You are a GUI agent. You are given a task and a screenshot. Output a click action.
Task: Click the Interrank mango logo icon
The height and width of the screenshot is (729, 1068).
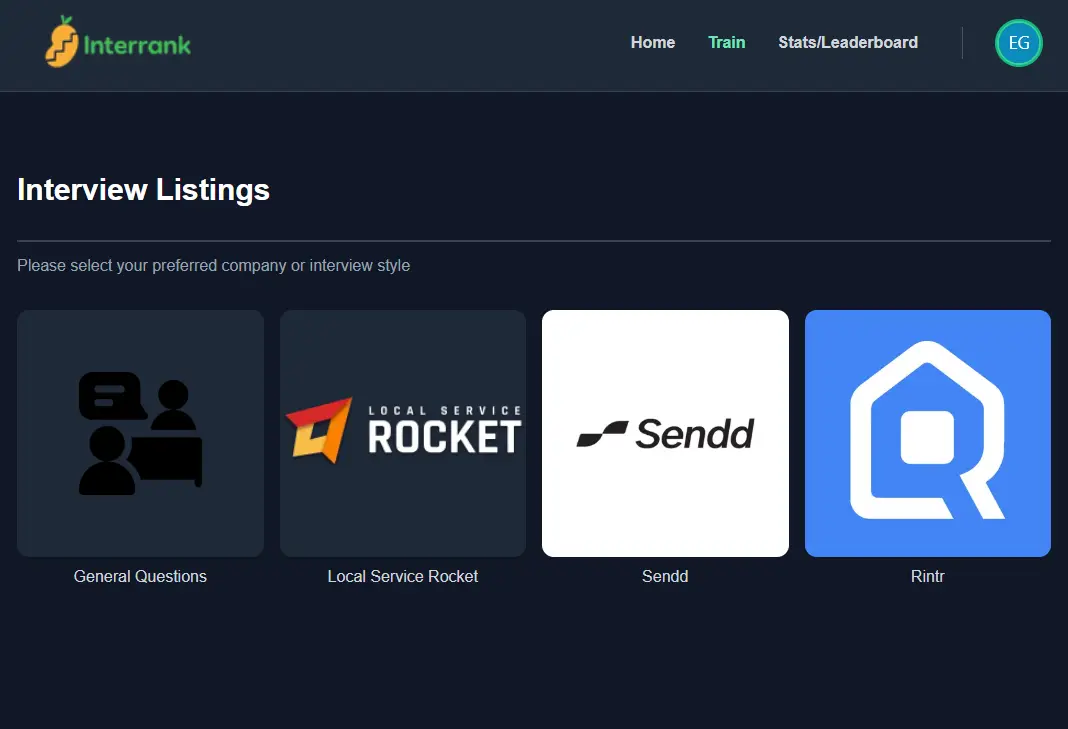pyautogui.click(x=62, y=43)
